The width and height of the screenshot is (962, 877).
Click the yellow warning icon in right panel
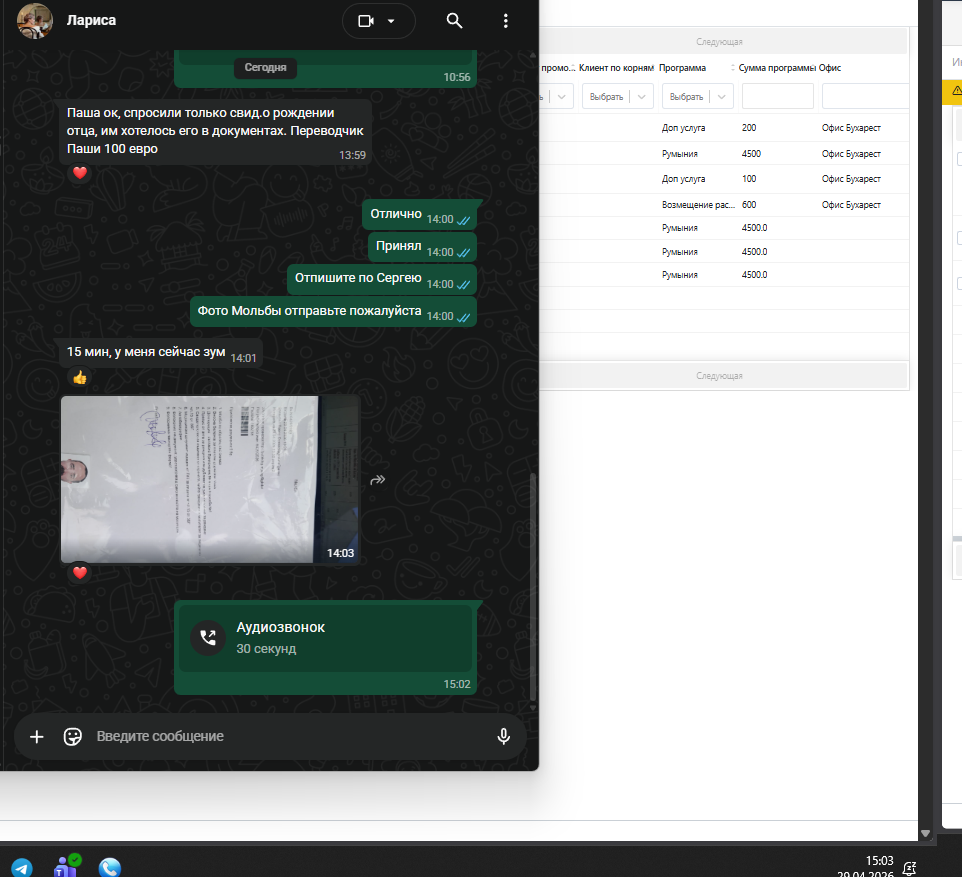[x=956, y=91]
